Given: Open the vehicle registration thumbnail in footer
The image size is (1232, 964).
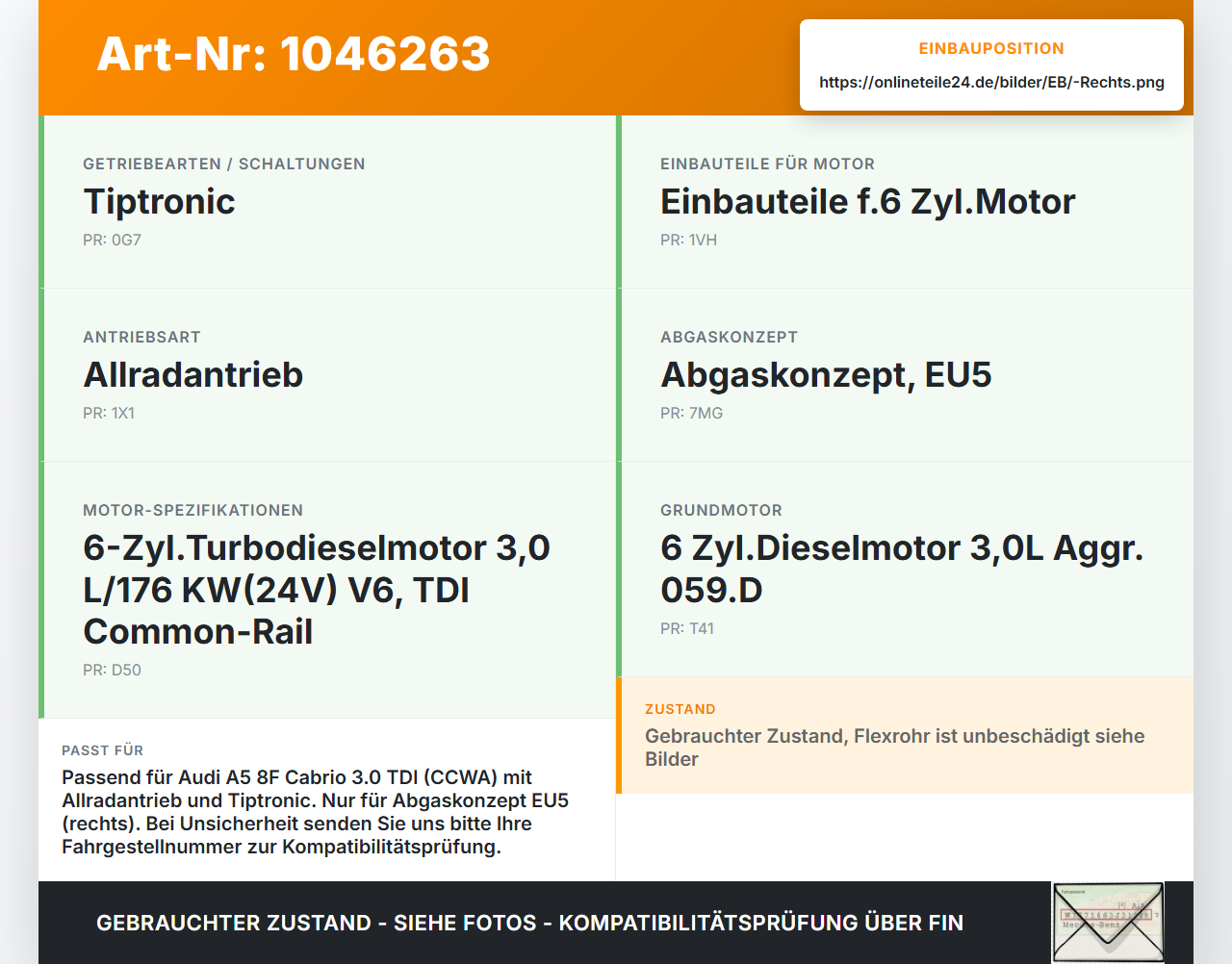Looking at the screenshot, I should pos(1108,923).
